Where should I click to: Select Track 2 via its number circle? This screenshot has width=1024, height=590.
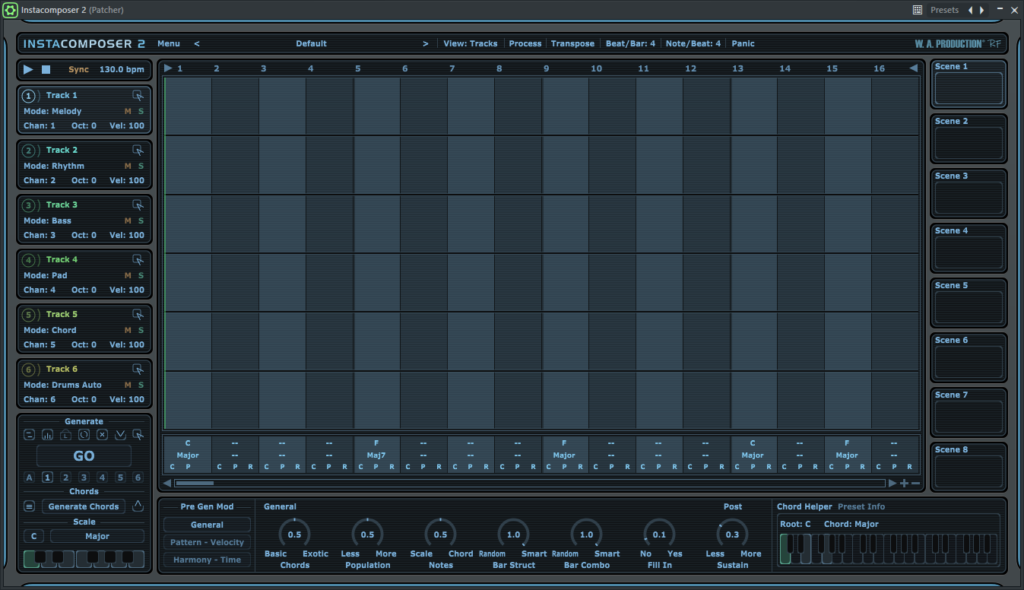point(28,150)
